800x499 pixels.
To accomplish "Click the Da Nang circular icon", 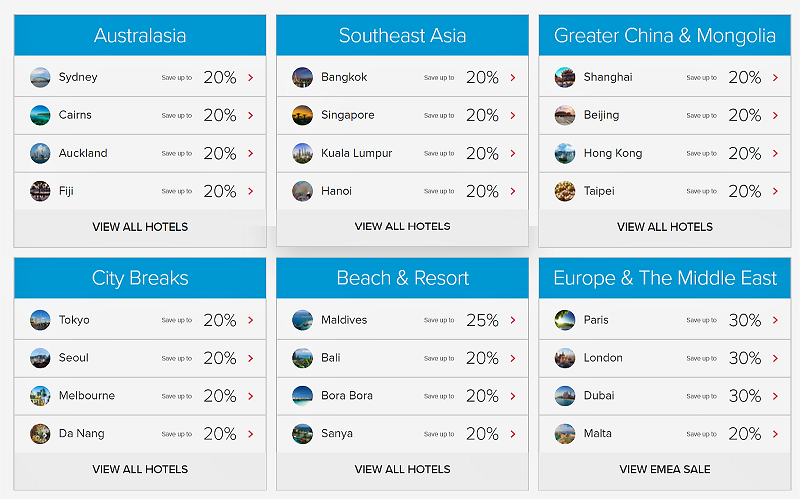I will tap(40, 434).
